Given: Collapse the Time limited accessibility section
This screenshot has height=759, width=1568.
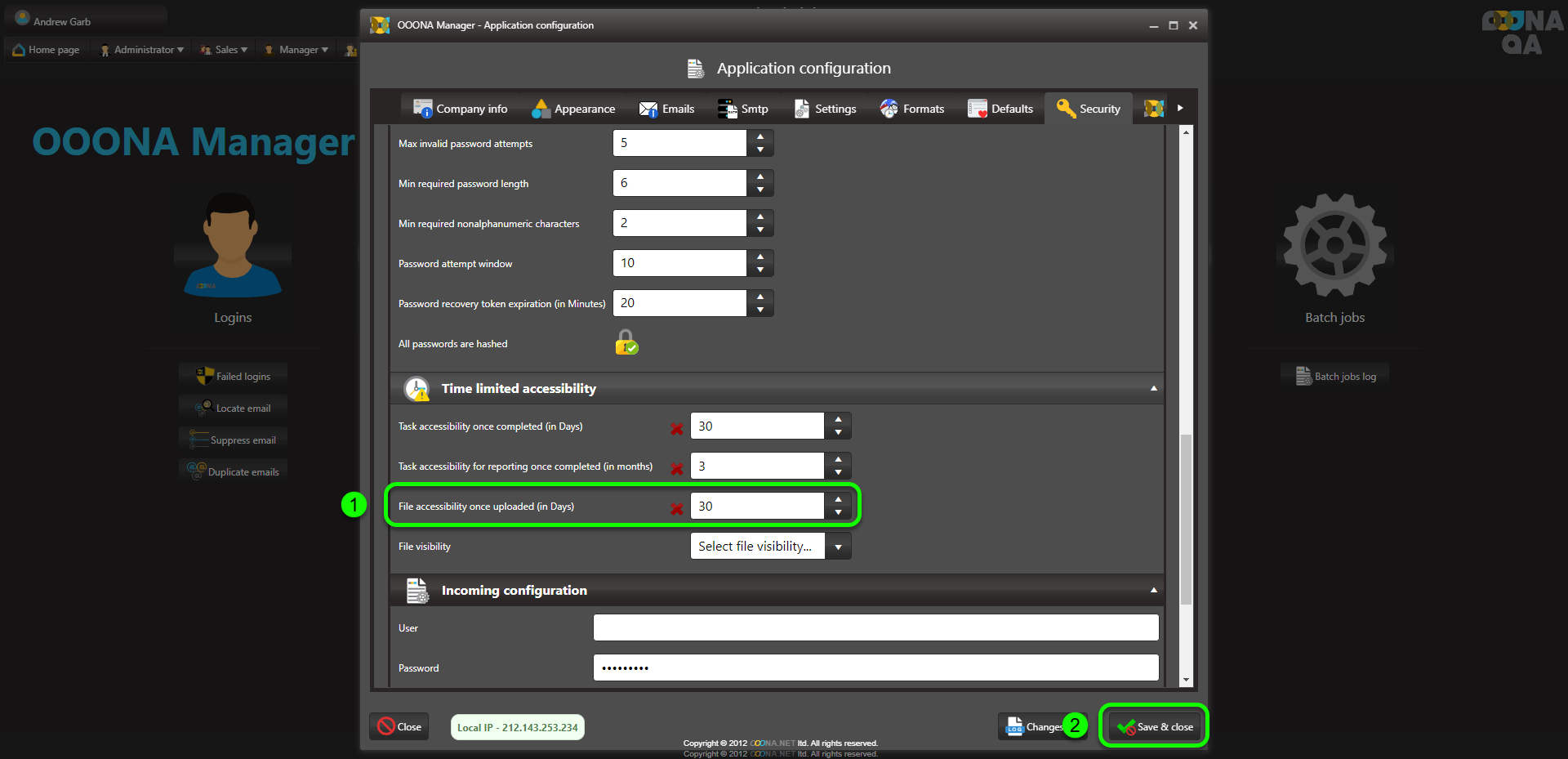Looking at the screenshot, I should [1153, 388].
